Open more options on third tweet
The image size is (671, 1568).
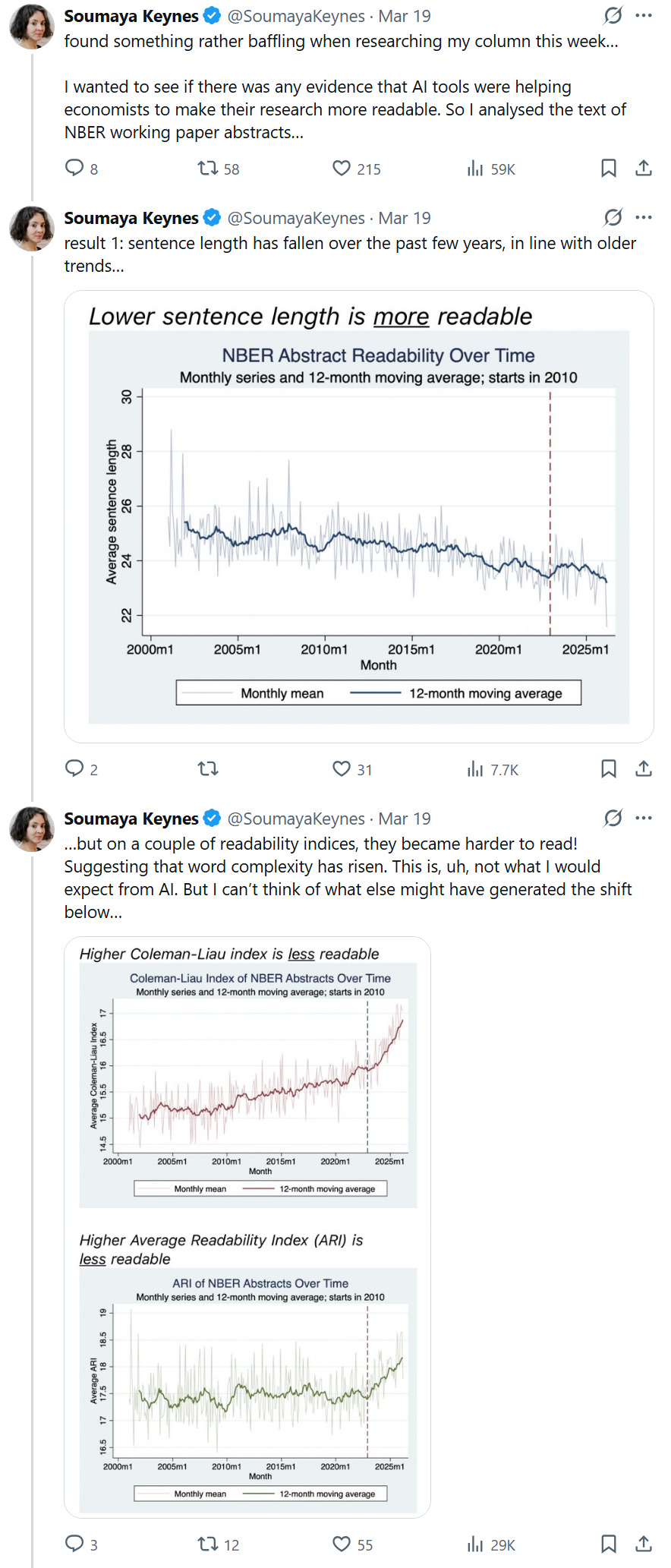644,818
